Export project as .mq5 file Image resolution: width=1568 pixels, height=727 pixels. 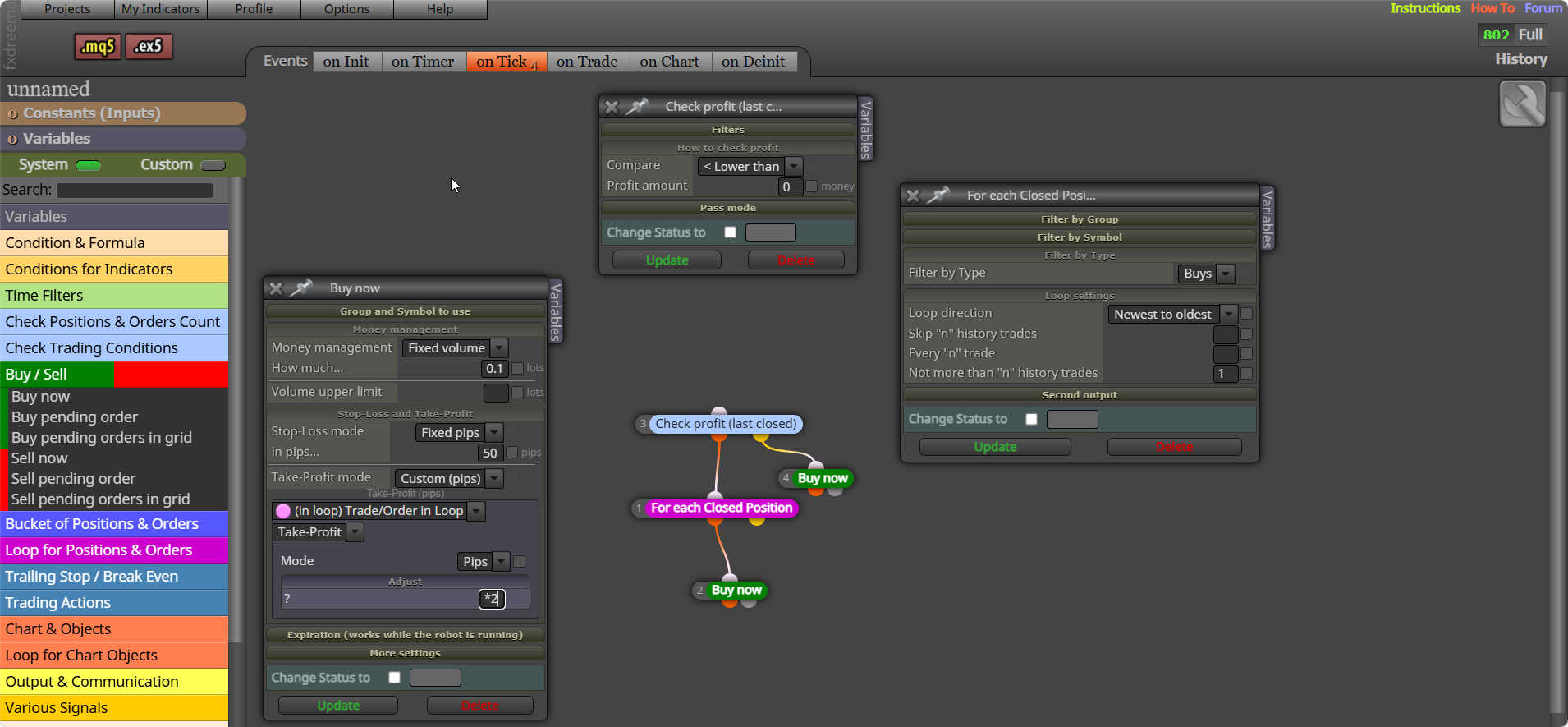point(98,47)
